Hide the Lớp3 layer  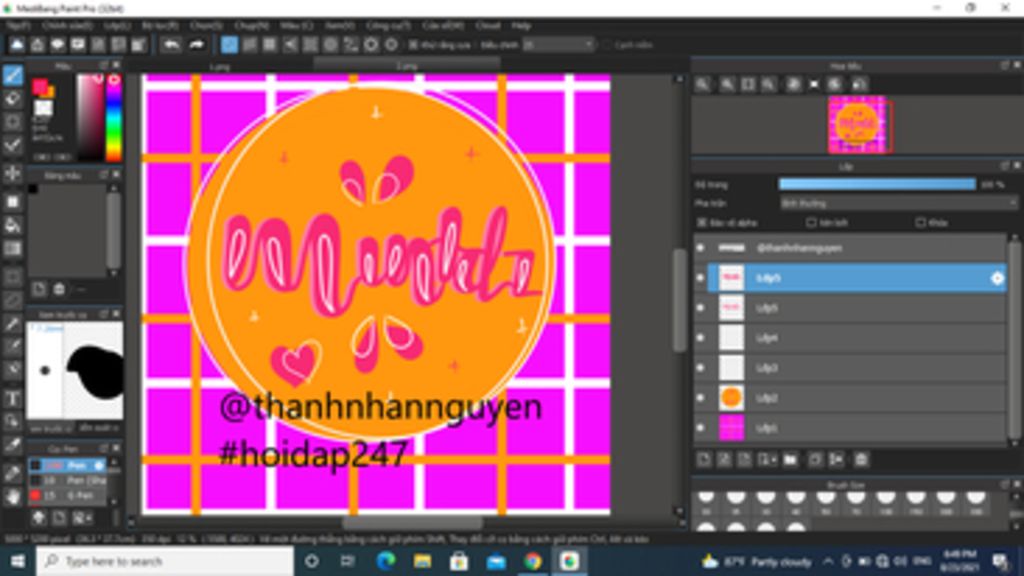701,368
